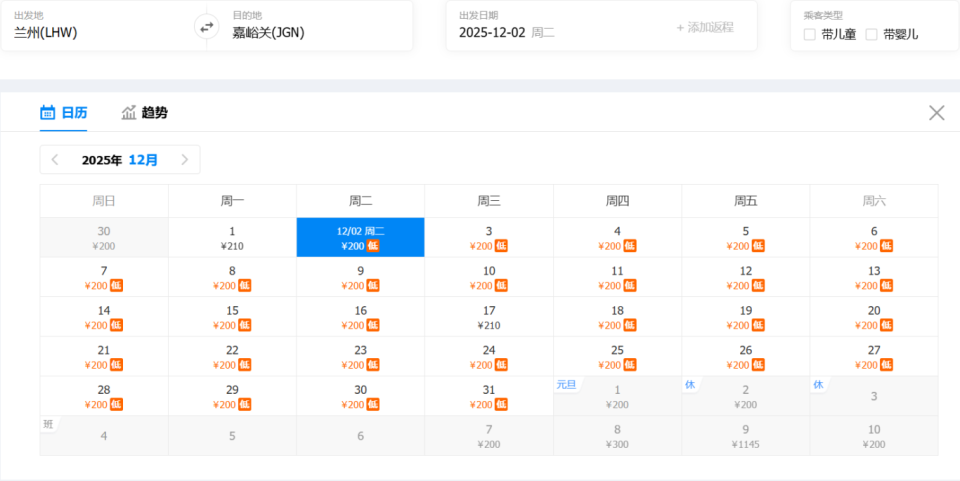The image size is (960, 481).
Task: Enable the 带儿童 checkbox
Action: click(x=810, y=34)
